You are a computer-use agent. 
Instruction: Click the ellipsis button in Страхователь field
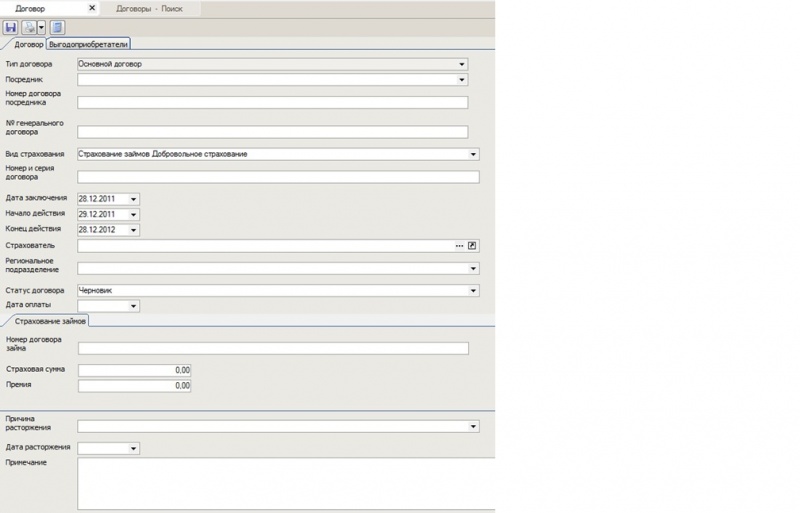(x=459, y=245)
